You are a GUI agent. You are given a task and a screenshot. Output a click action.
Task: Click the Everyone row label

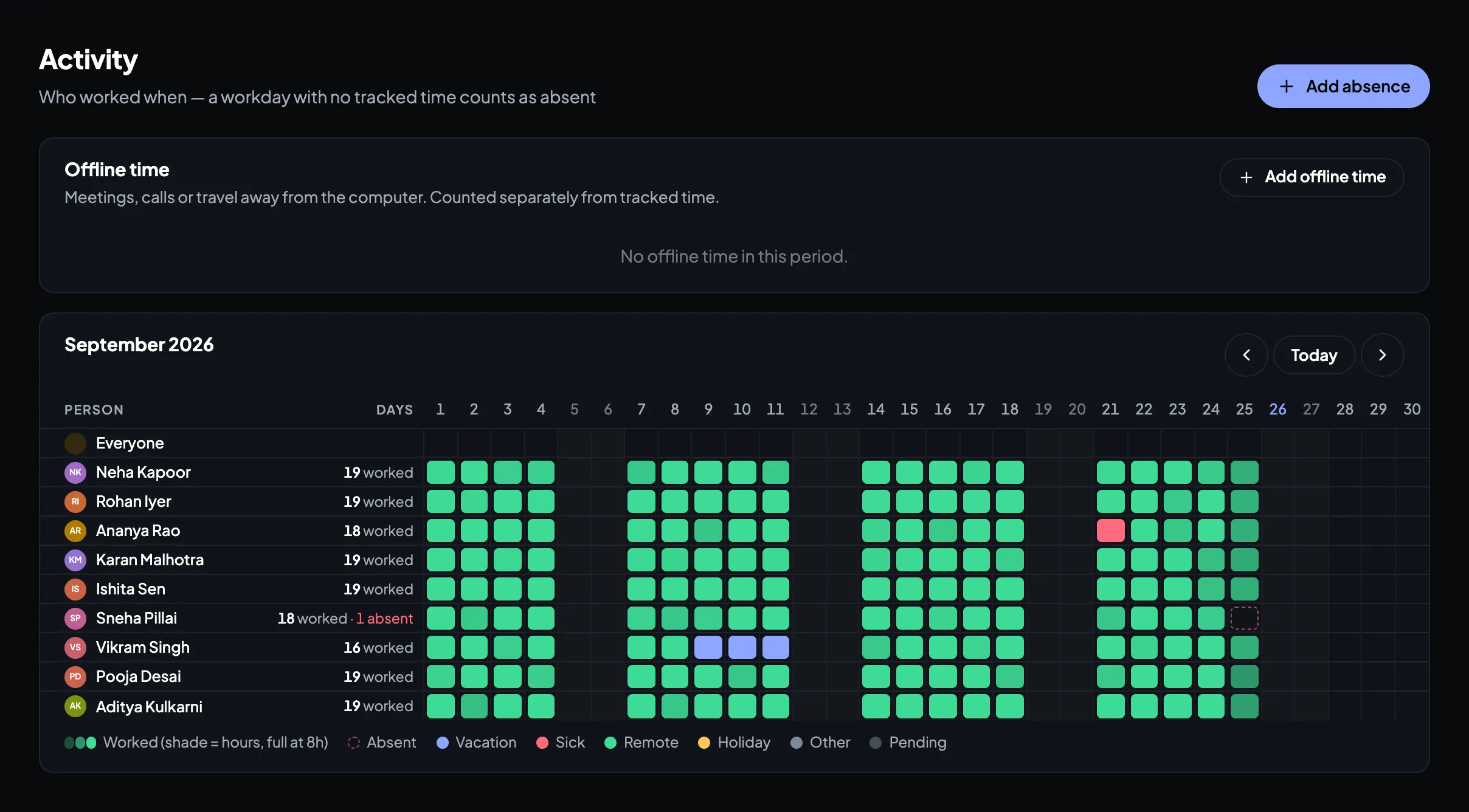(x=130, y=443)
